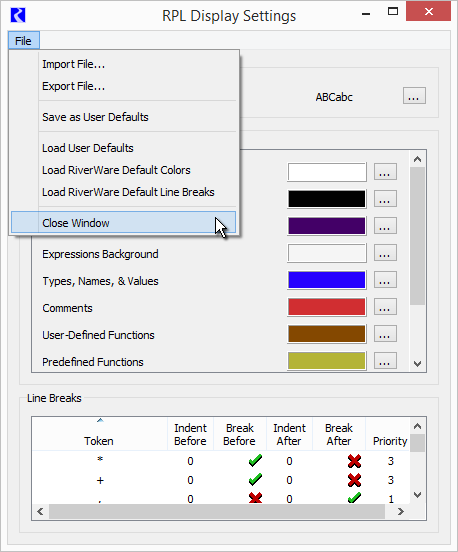This screenshot has height=552, width=458.
Task: Click the Predefined Functions label
Action: coord(93,362)
